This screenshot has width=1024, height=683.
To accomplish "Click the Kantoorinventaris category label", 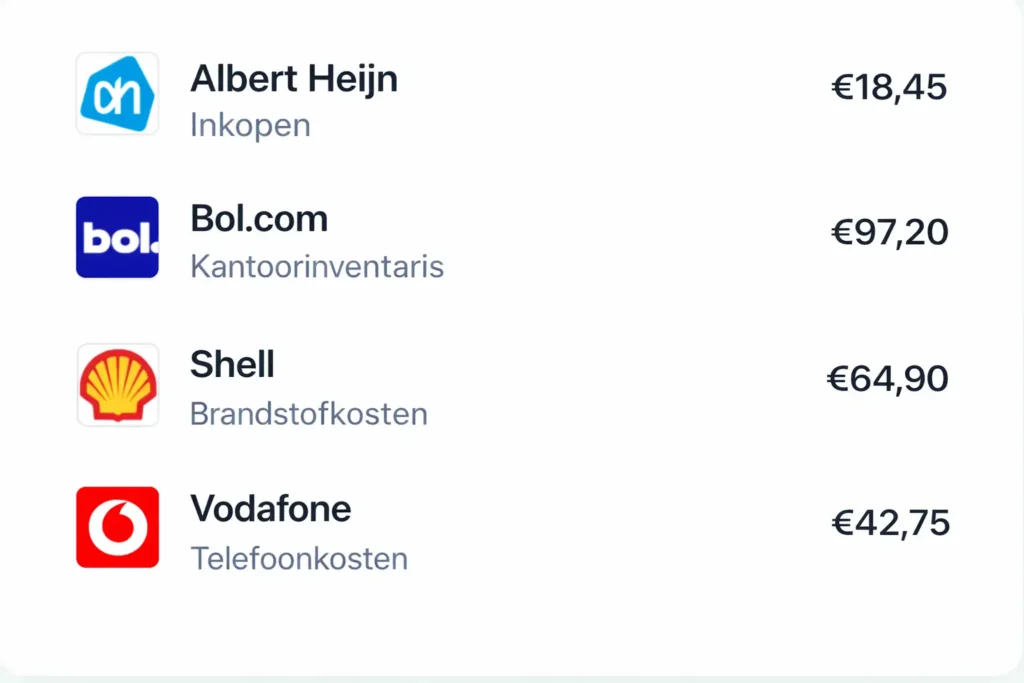I will coord(316,268).
